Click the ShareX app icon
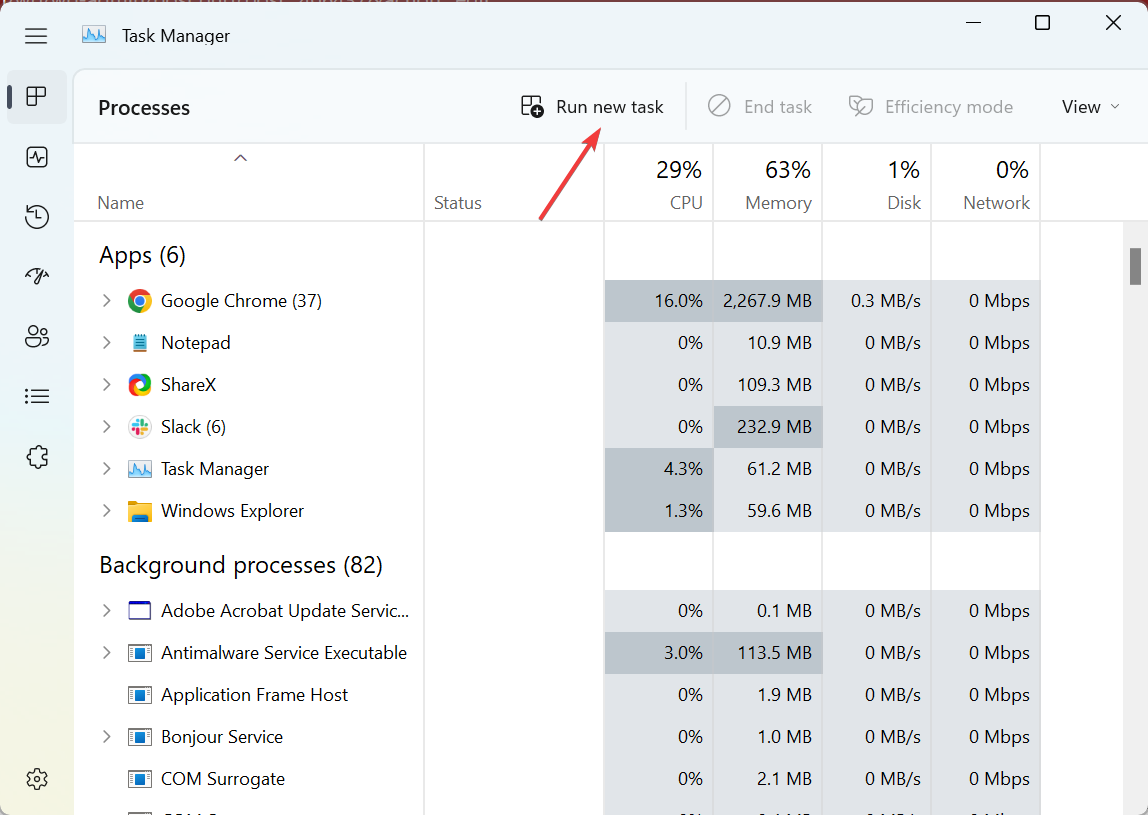The image size is (1148, 815). [x=140, y=384]
